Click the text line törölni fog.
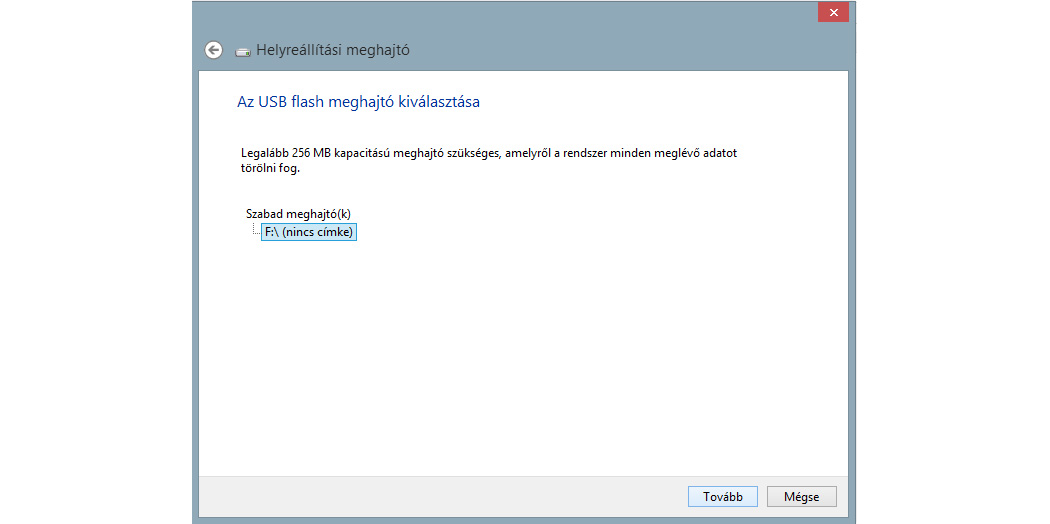The image size is (1050, 524). (270, 168)
